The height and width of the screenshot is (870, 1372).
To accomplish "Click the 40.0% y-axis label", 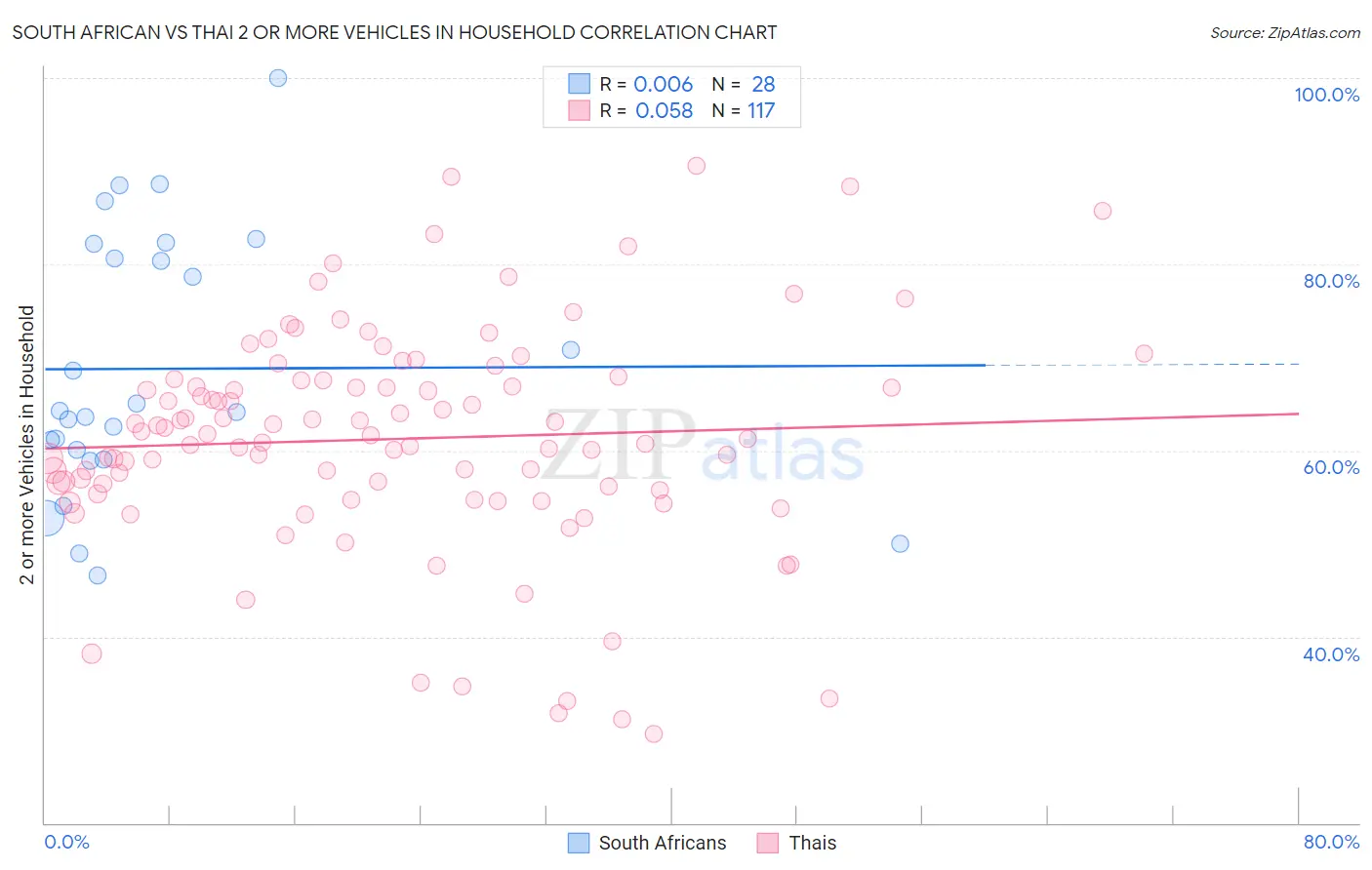I will coord(1331,654).
